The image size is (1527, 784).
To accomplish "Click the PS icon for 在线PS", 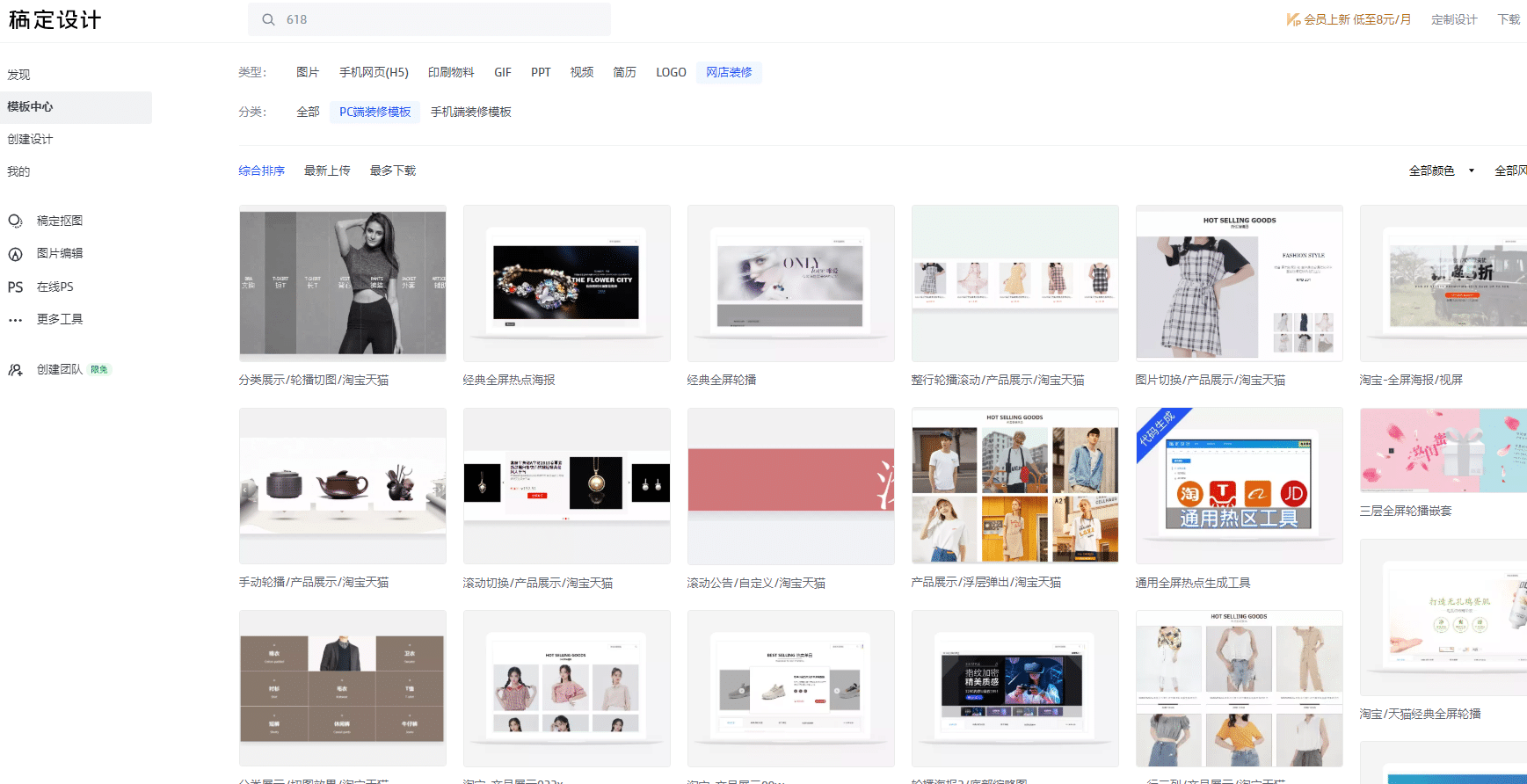I will [15, 287].
